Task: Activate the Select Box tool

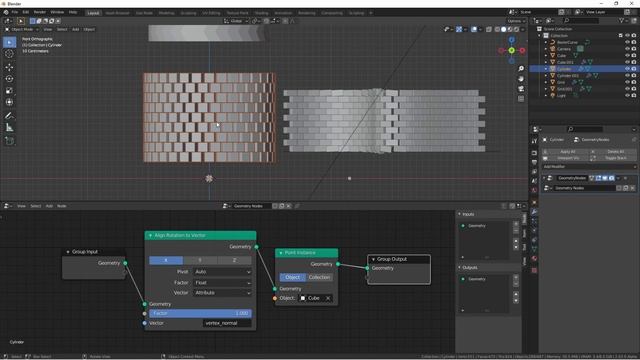Action: [9, 42]
